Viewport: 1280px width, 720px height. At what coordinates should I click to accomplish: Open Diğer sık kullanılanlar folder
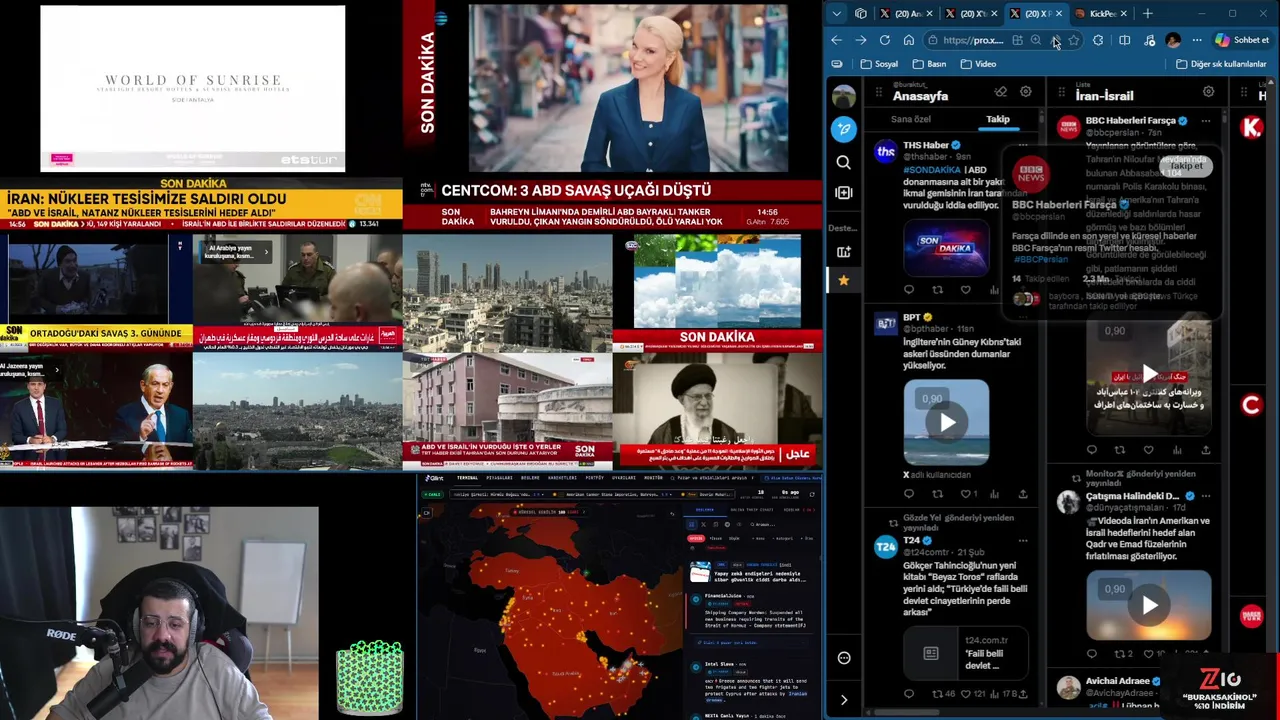click(1221, 64)
